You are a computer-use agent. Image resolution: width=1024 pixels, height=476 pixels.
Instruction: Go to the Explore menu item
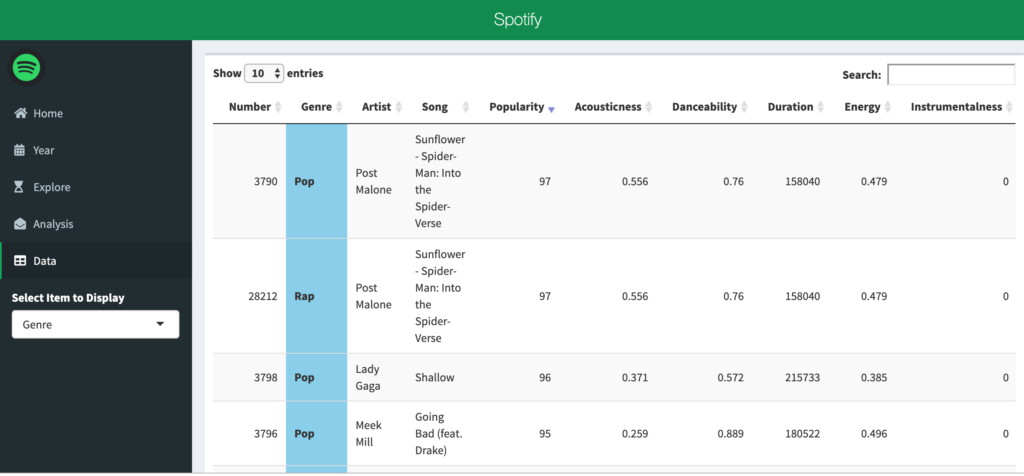52,188
